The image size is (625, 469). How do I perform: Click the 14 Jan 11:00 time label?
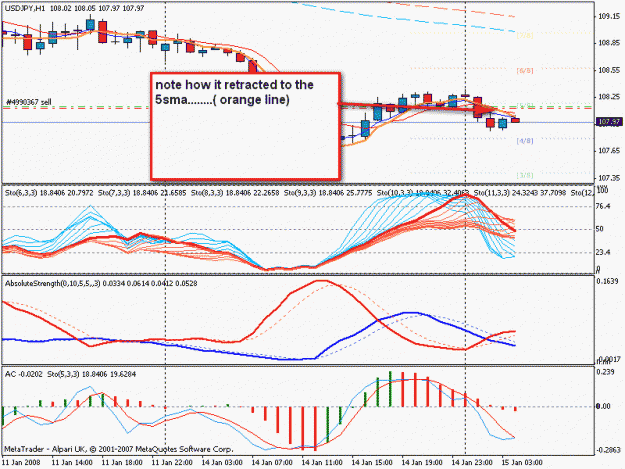point(322,463)
